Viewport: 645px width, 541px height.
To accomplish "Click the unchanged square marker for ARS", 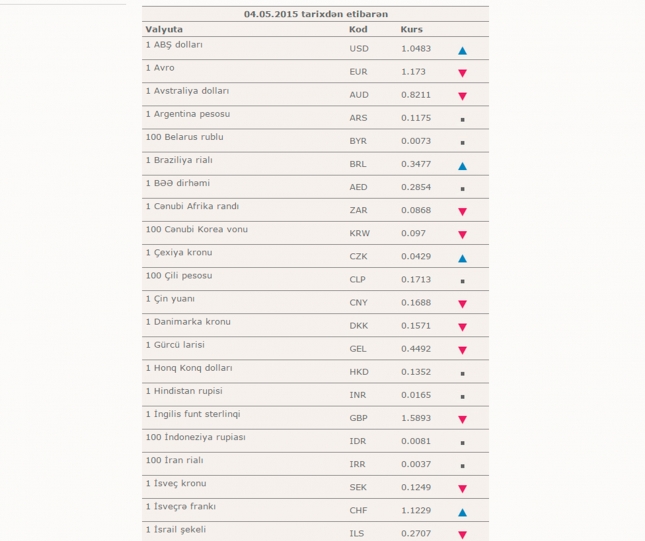I will [x=462, y=119].
